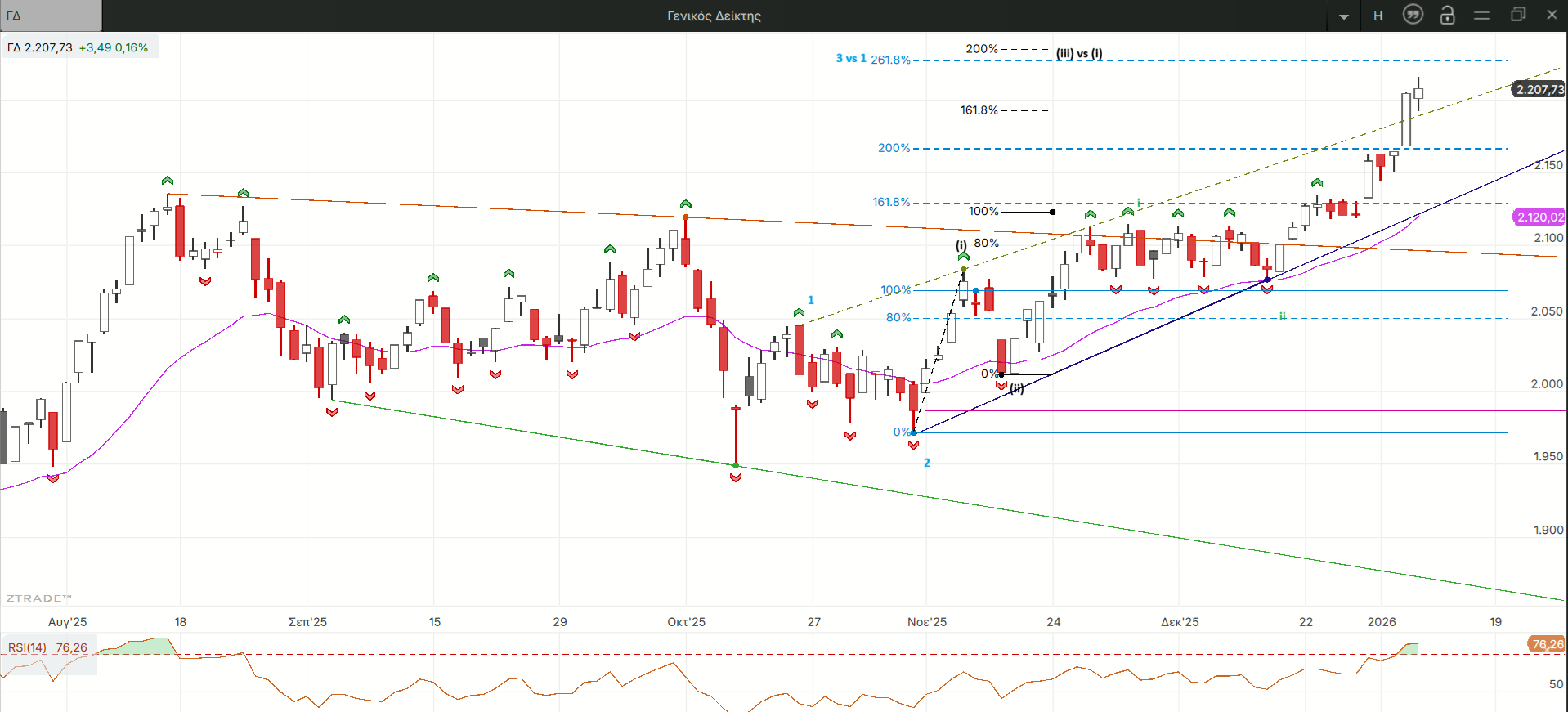Image resolution: width=1568 pixels, height=712 pixels.
Task: Click the blue wave 2 label
Action: [927, 463]
